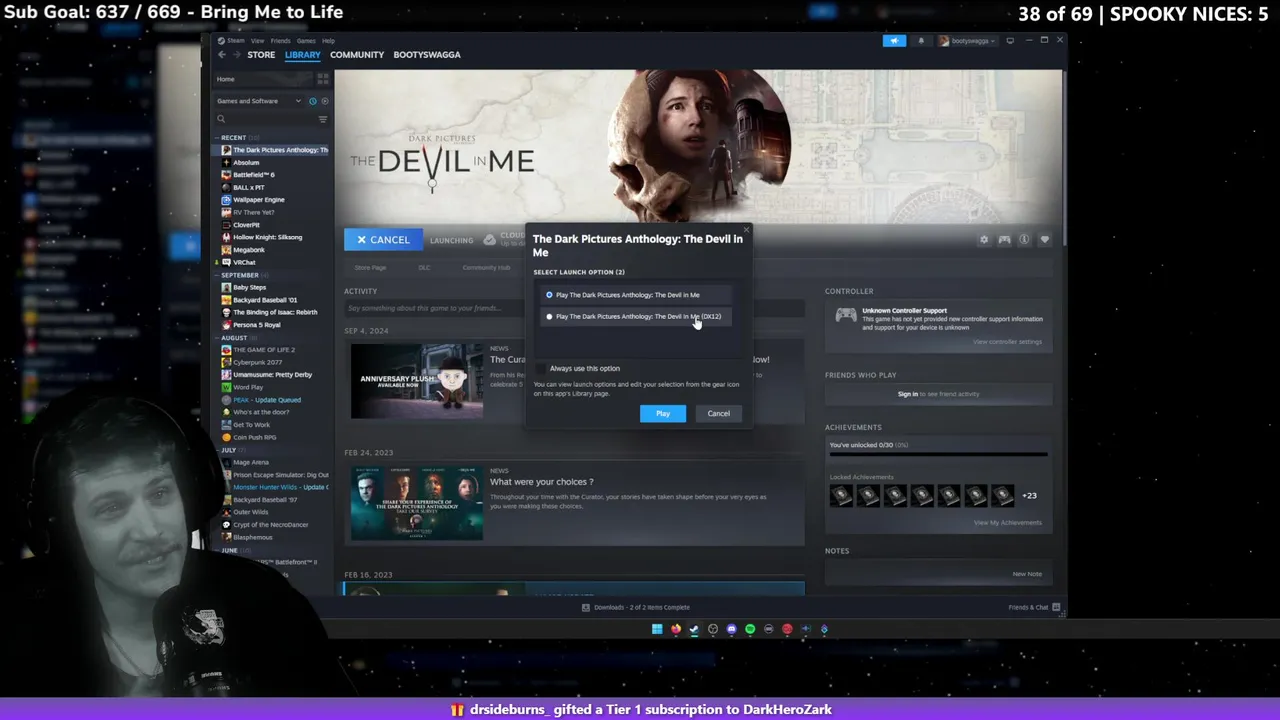Open the bootyswagga account dropdown
Screen dimensions: 1280x720
point(966,41)
